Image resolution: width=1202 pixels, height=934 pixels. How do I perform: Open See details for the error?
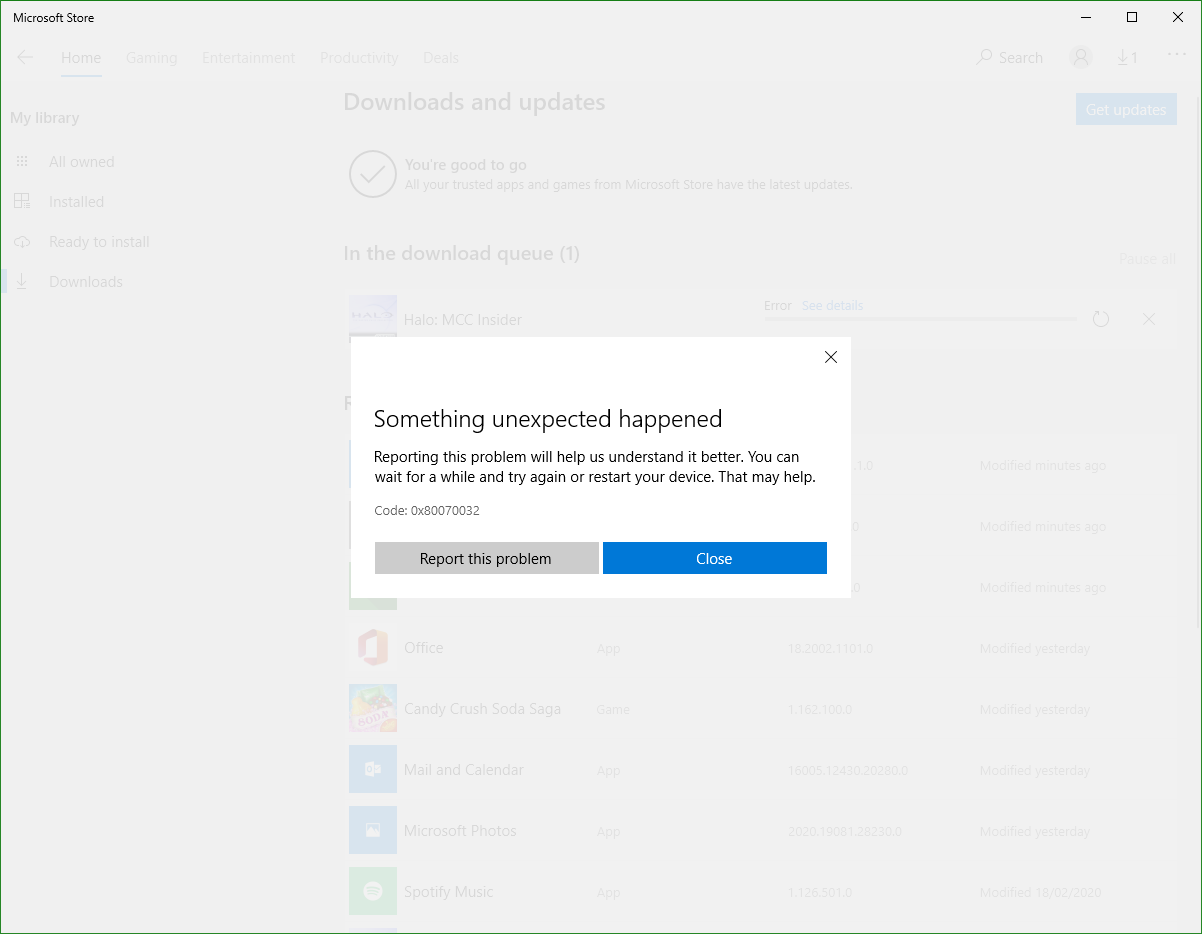pyautogui.click(x=832, y=305)
